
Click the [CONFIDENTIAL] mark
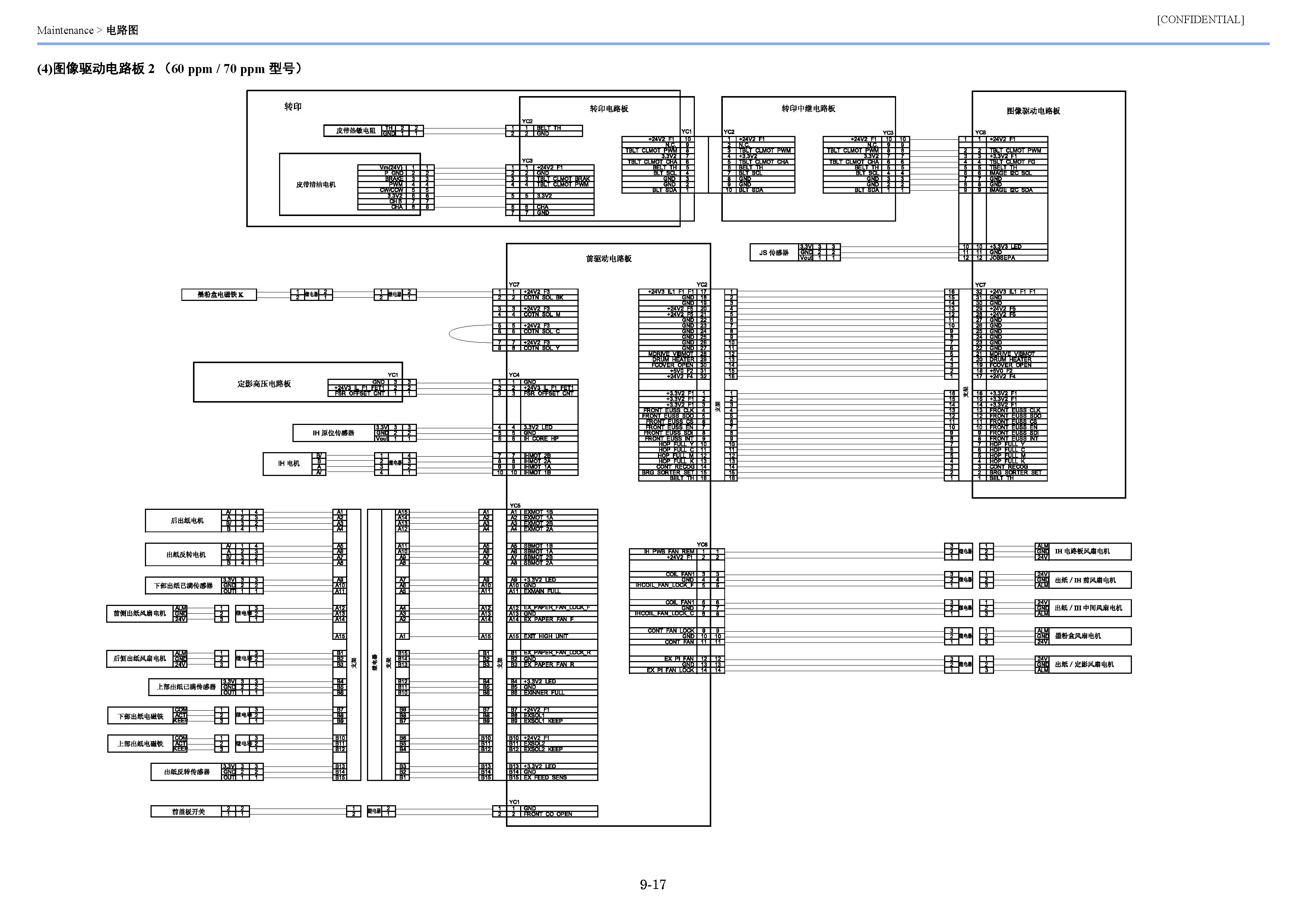(1200, 20)
